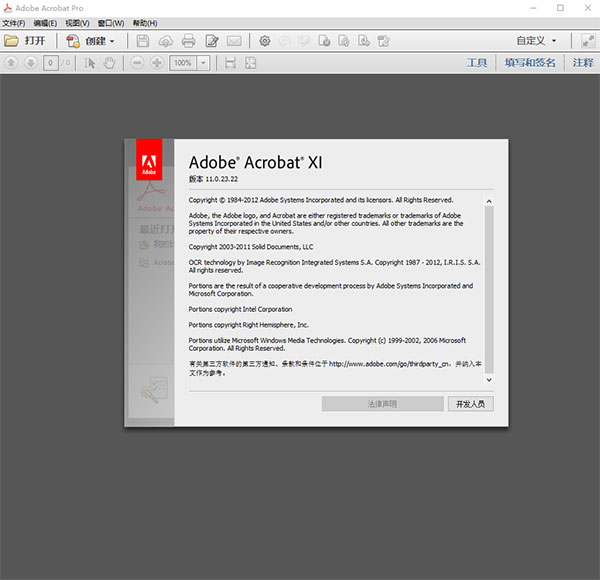Click the 法律声明 button

pos(383,404)
